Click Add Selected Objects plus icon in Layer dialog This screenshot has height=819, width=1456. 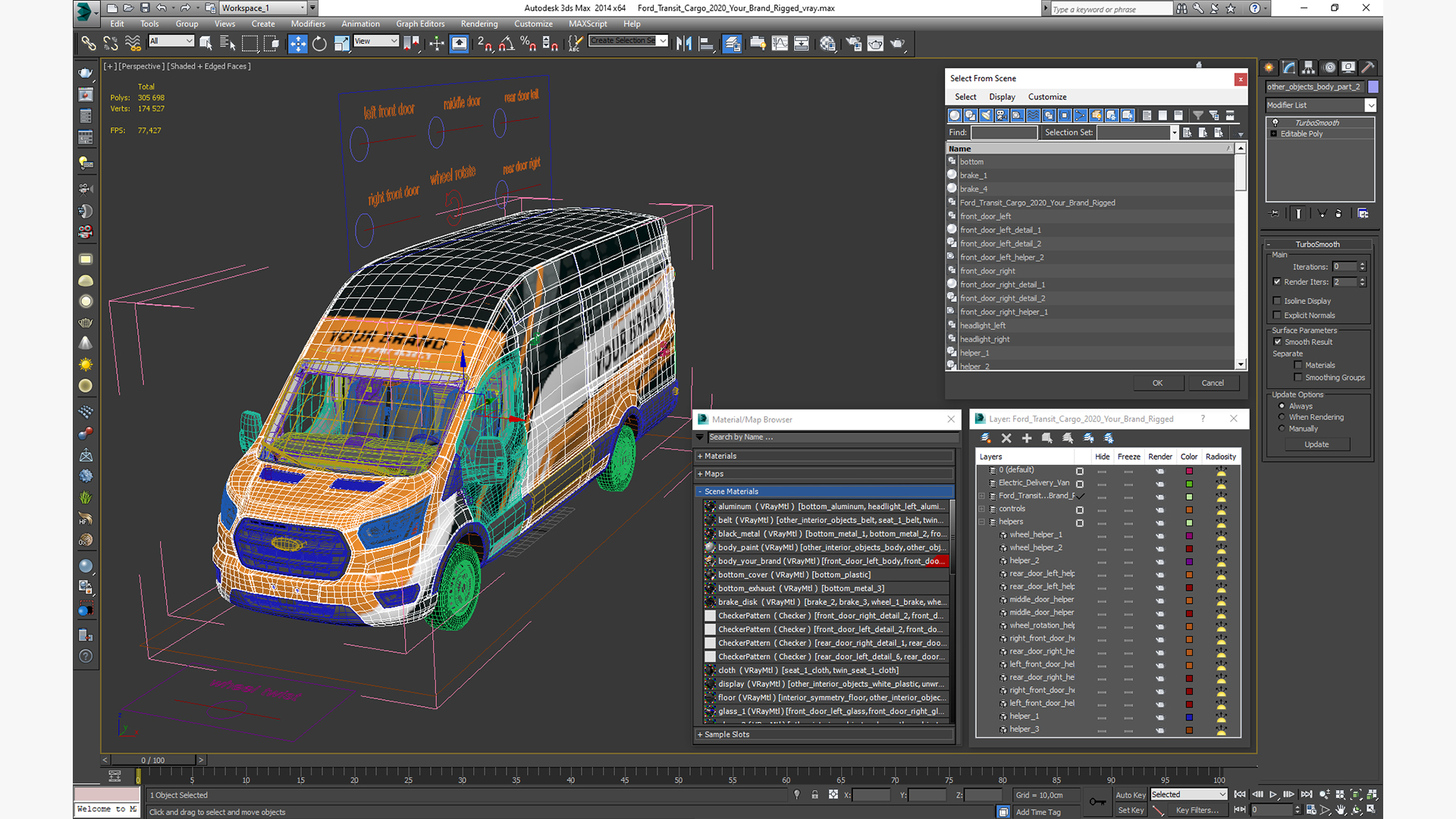[1027, 438]
